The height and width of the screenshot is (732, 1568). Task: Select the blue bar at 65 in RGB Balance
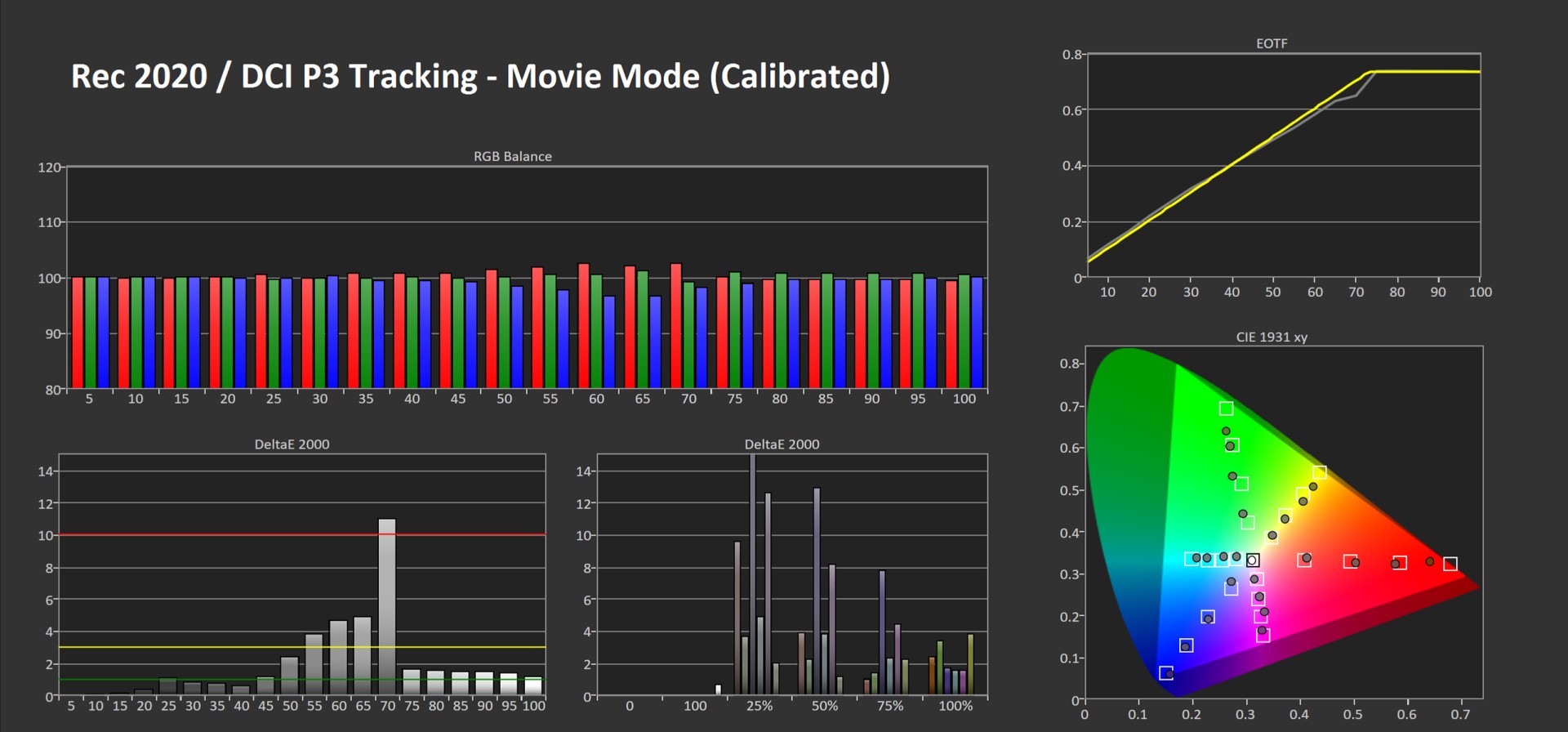point(655,341)
